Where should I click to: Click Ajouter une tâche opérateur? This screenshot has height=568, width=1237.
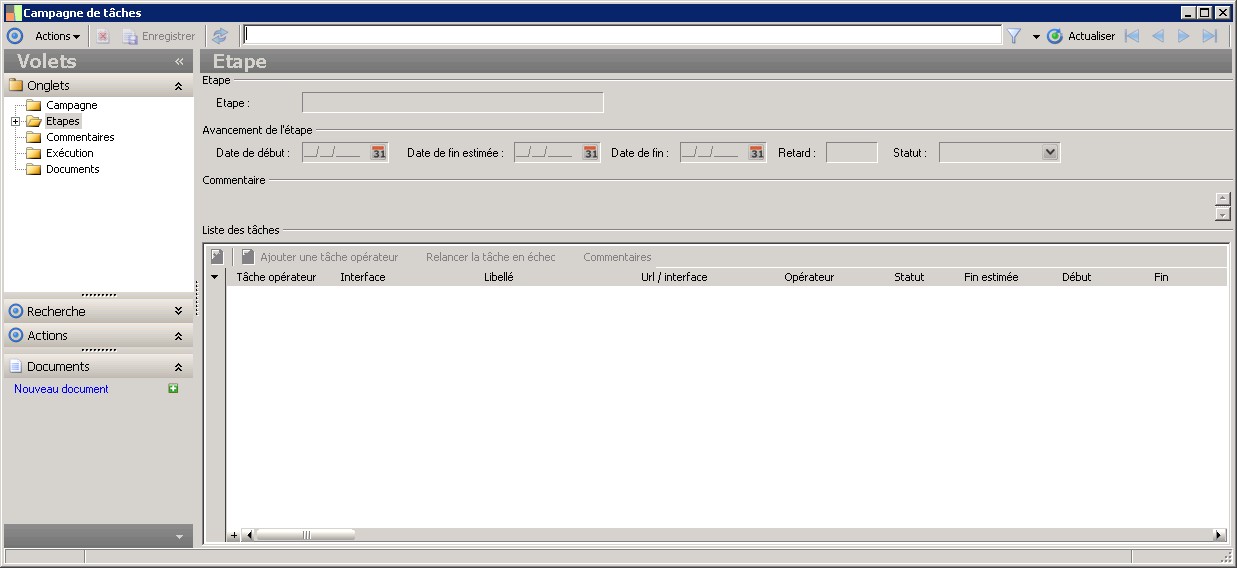pos(319,257)
